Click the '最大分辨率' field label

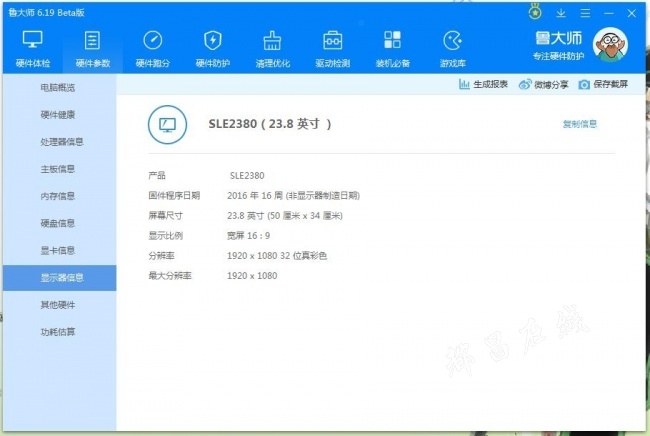pos(170,276)
